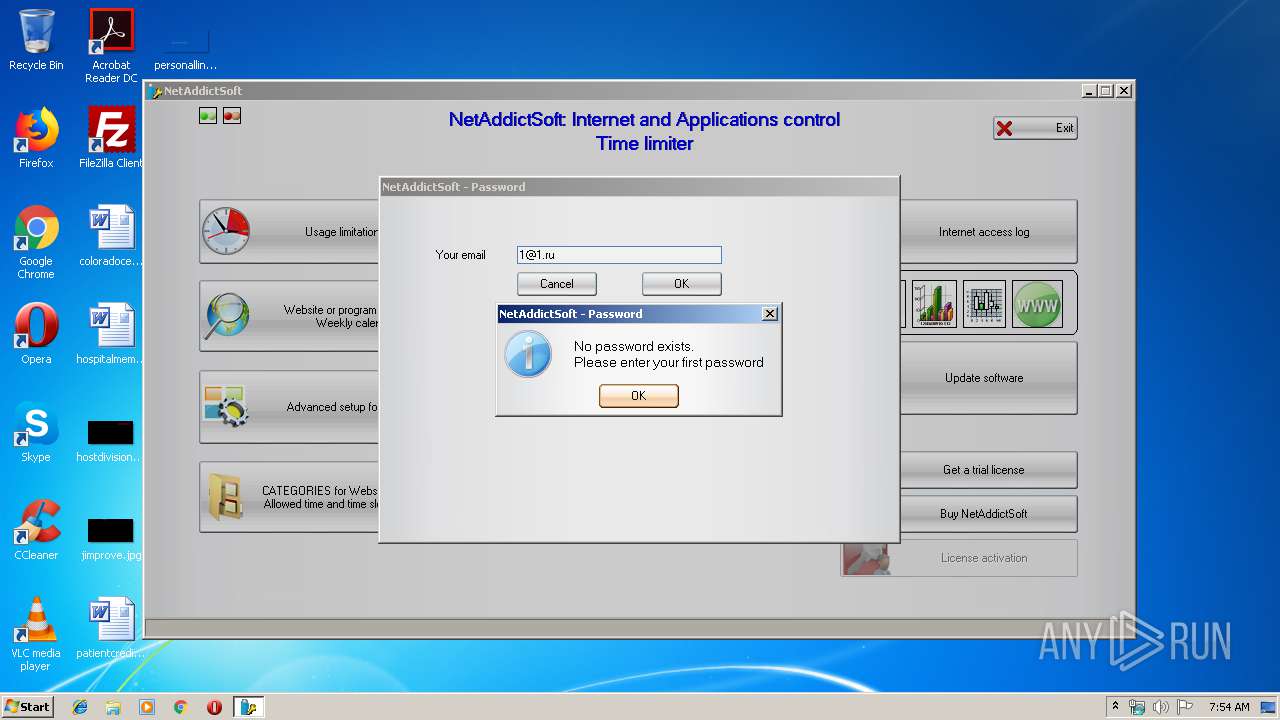Open VLC media player shortcut
Viewport: 1280px width, 720px height.
click(36, 634)
